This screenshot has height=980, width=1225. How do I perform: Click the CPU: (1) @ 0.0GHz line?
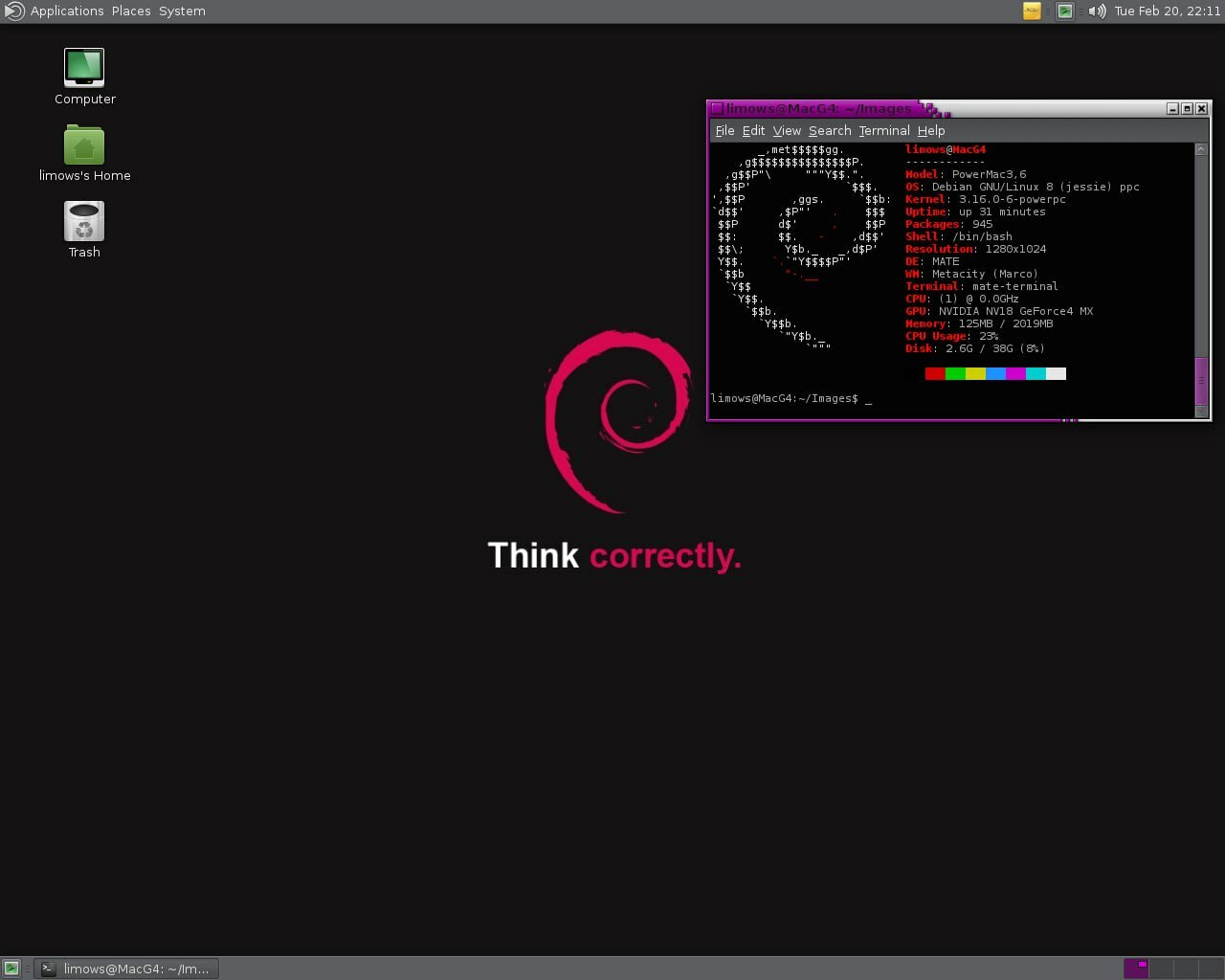click(962, 299)
